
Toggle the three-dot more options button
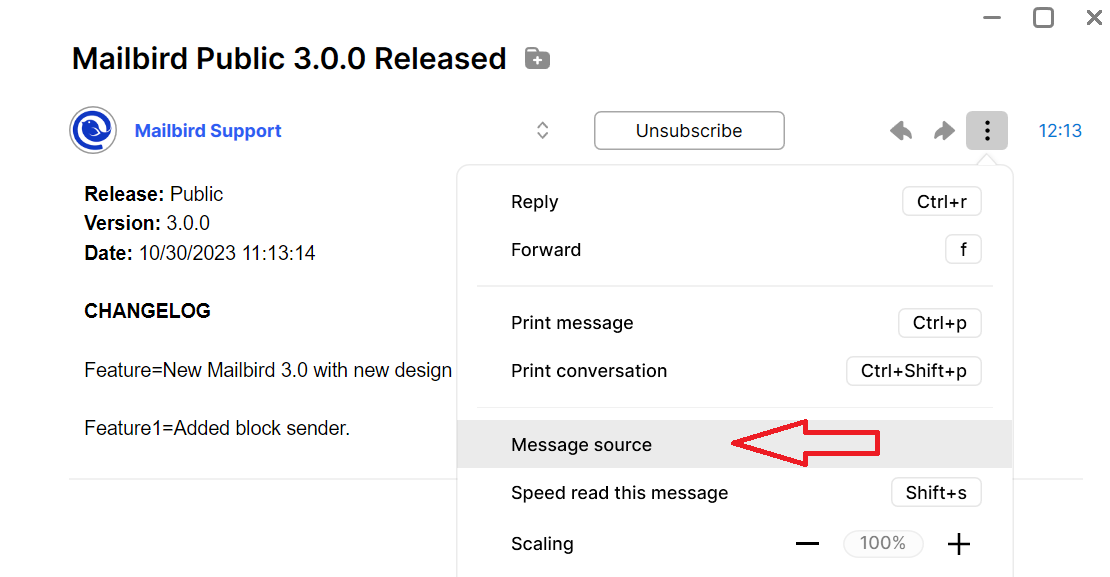pos(987,130)
